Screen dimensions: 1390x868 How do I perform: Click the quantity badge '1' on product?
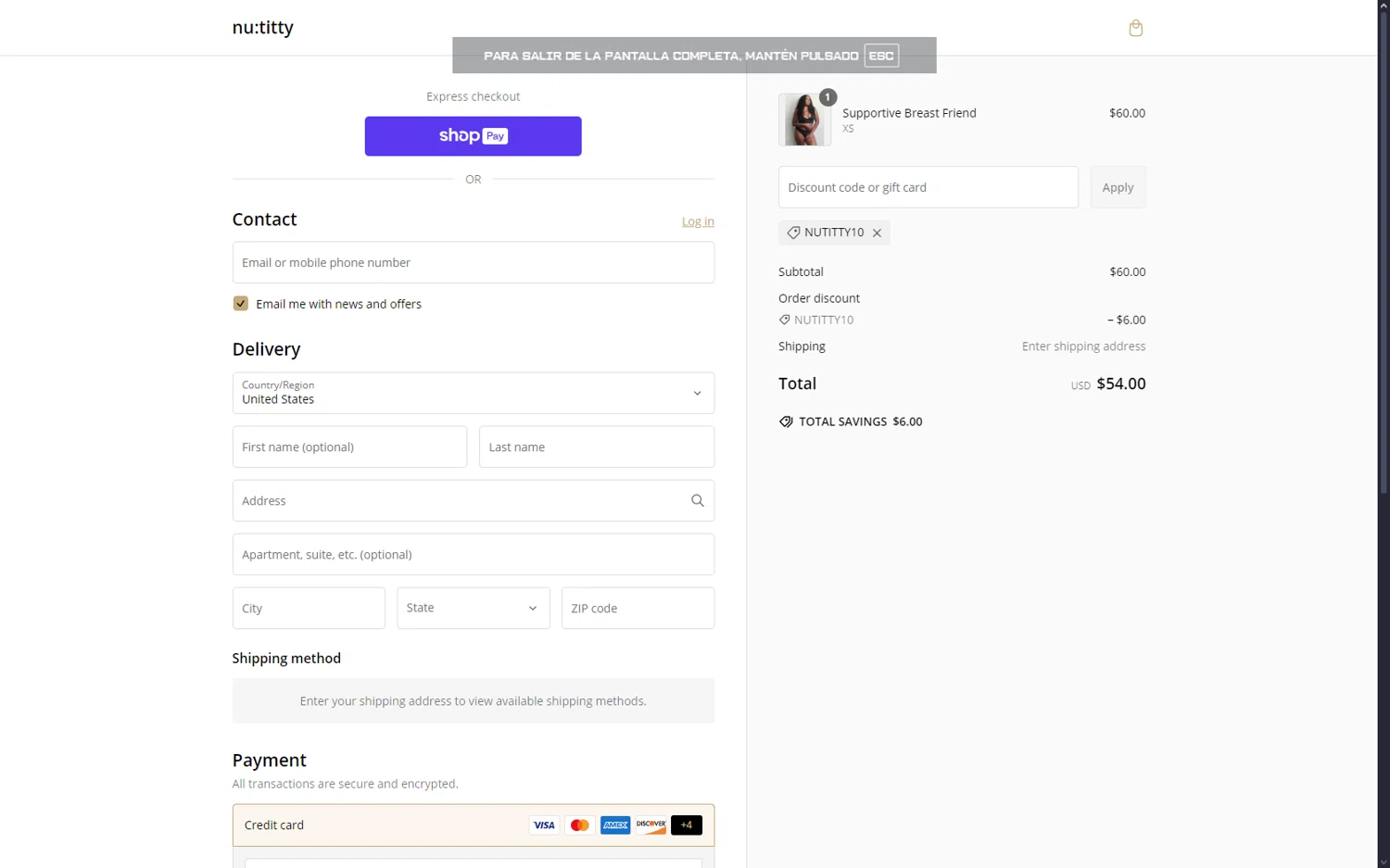tap(828, 97)
